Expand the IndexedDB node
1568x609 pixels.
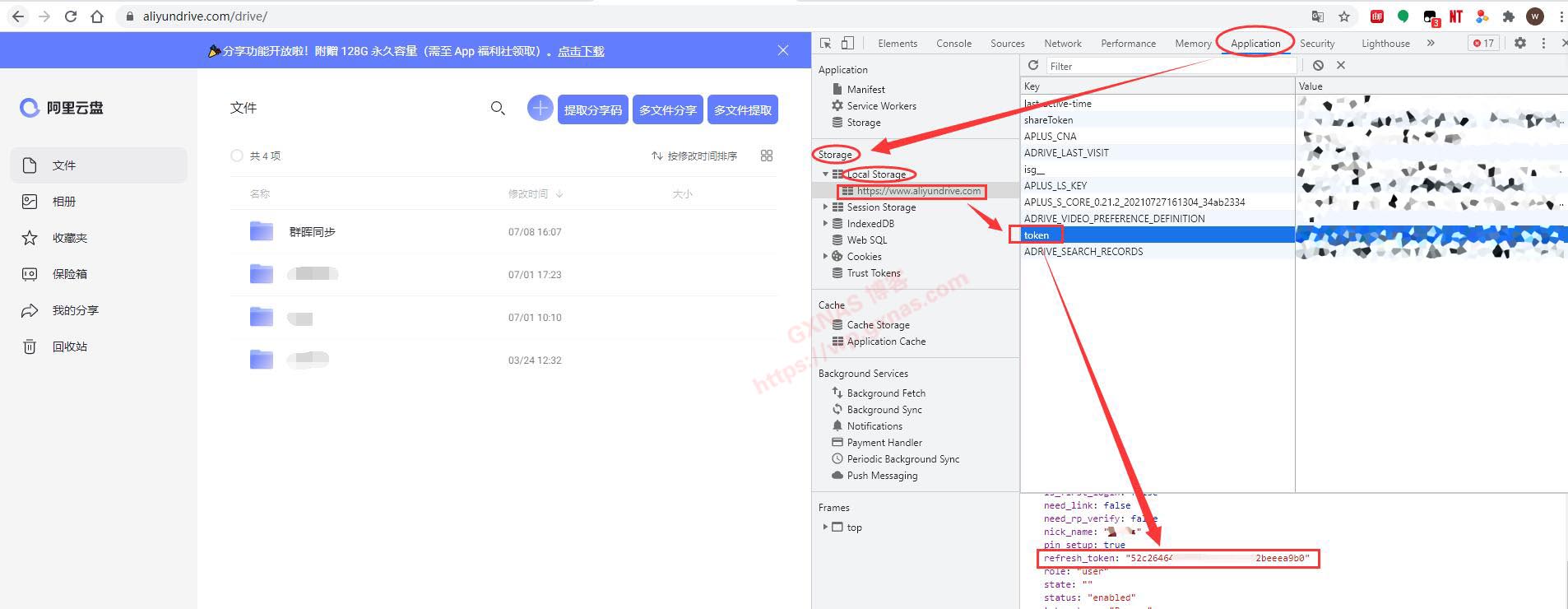coord(825,224)
